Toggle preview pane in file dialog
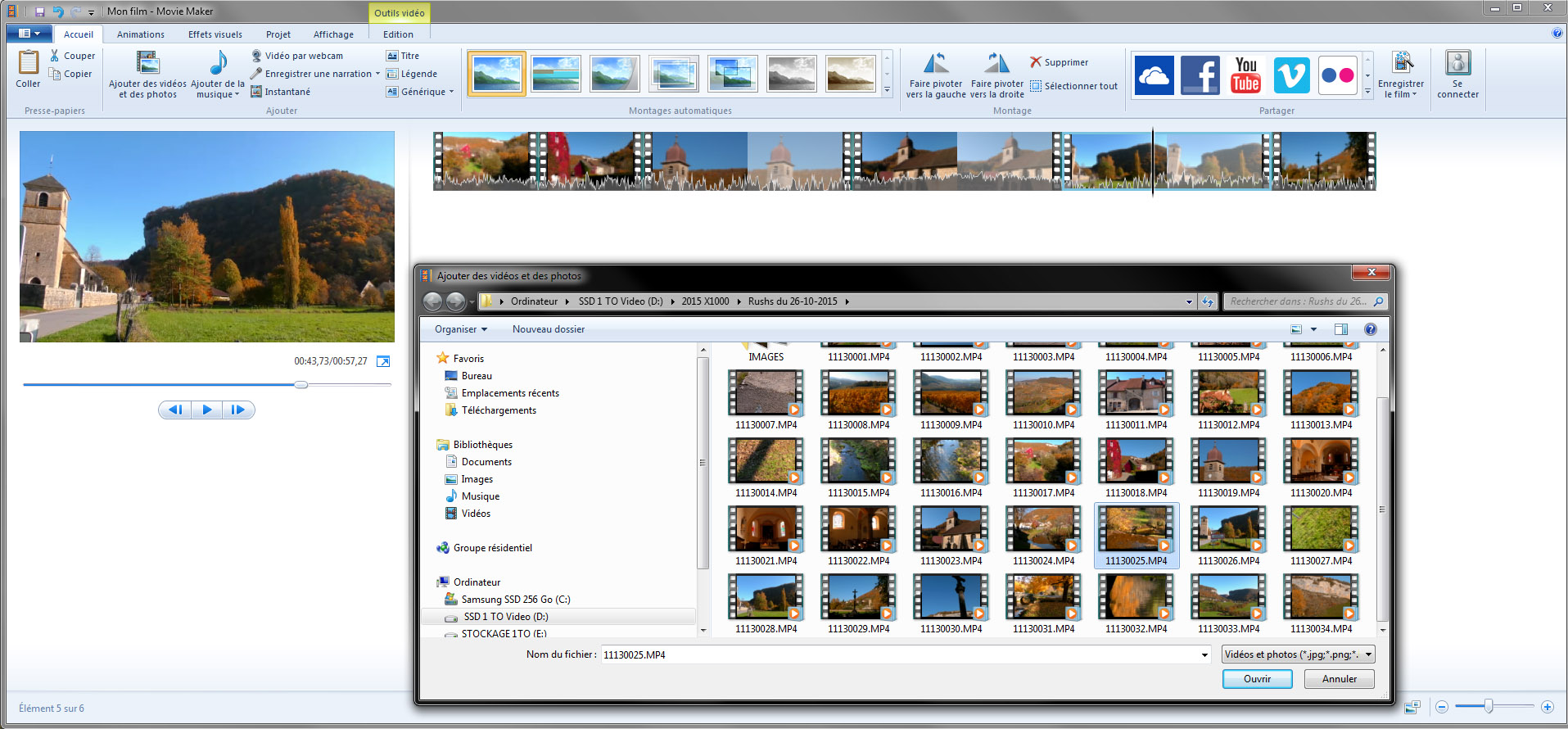The height and width of the screenshot is (729, 1568). pyautogui.click(x=1341, y=329)
